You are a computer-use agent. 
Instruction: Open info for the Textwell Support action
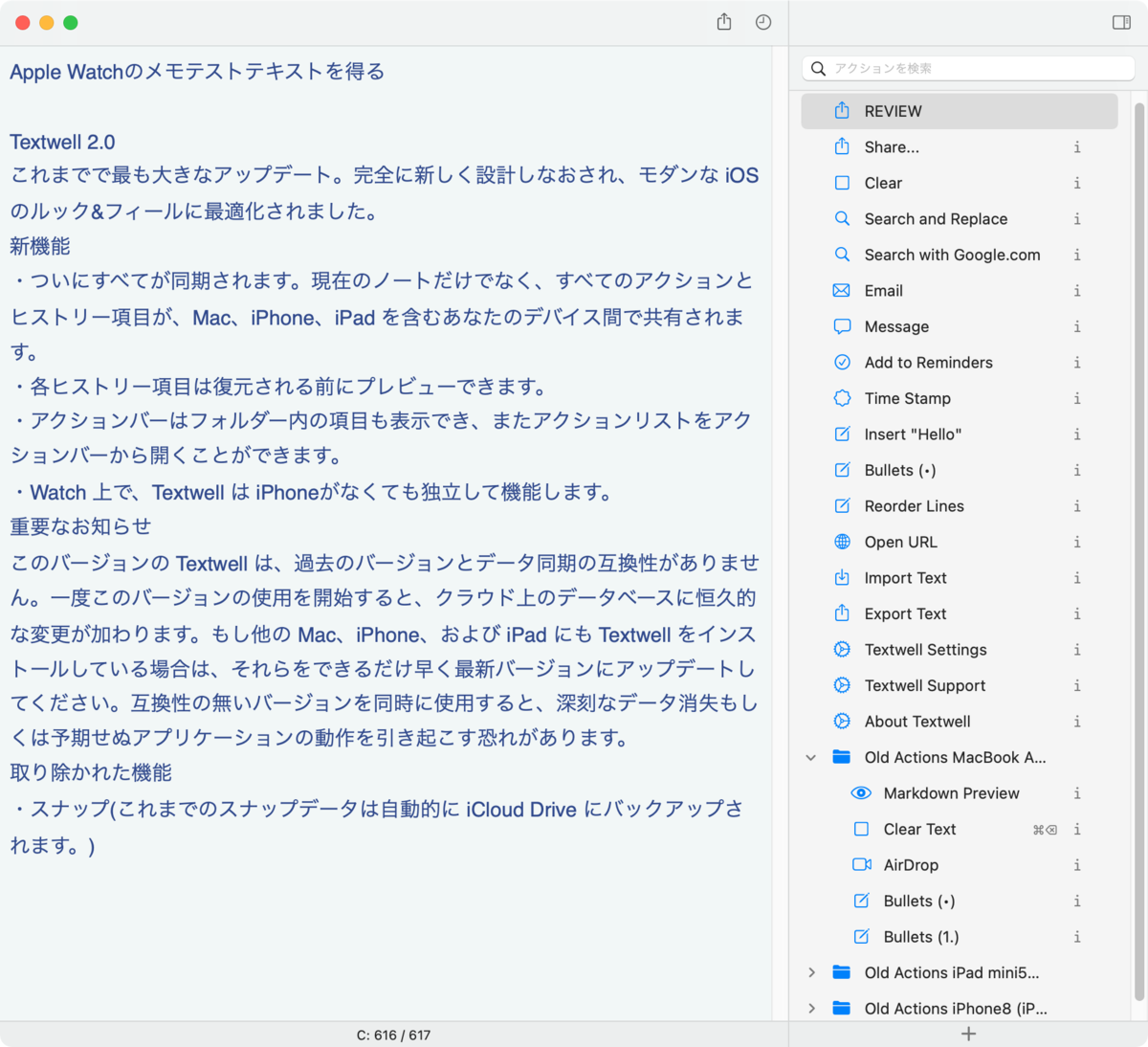point(1077,685)
